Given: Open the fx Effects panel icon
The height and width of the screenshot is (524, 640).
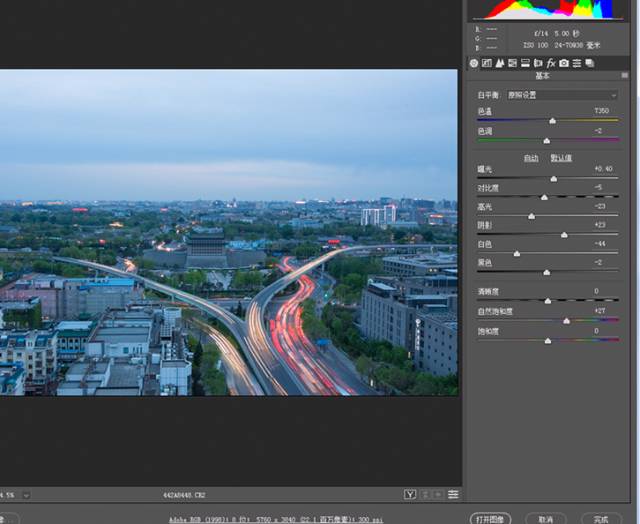Looking at the screenshot, I should coord(551,63).
